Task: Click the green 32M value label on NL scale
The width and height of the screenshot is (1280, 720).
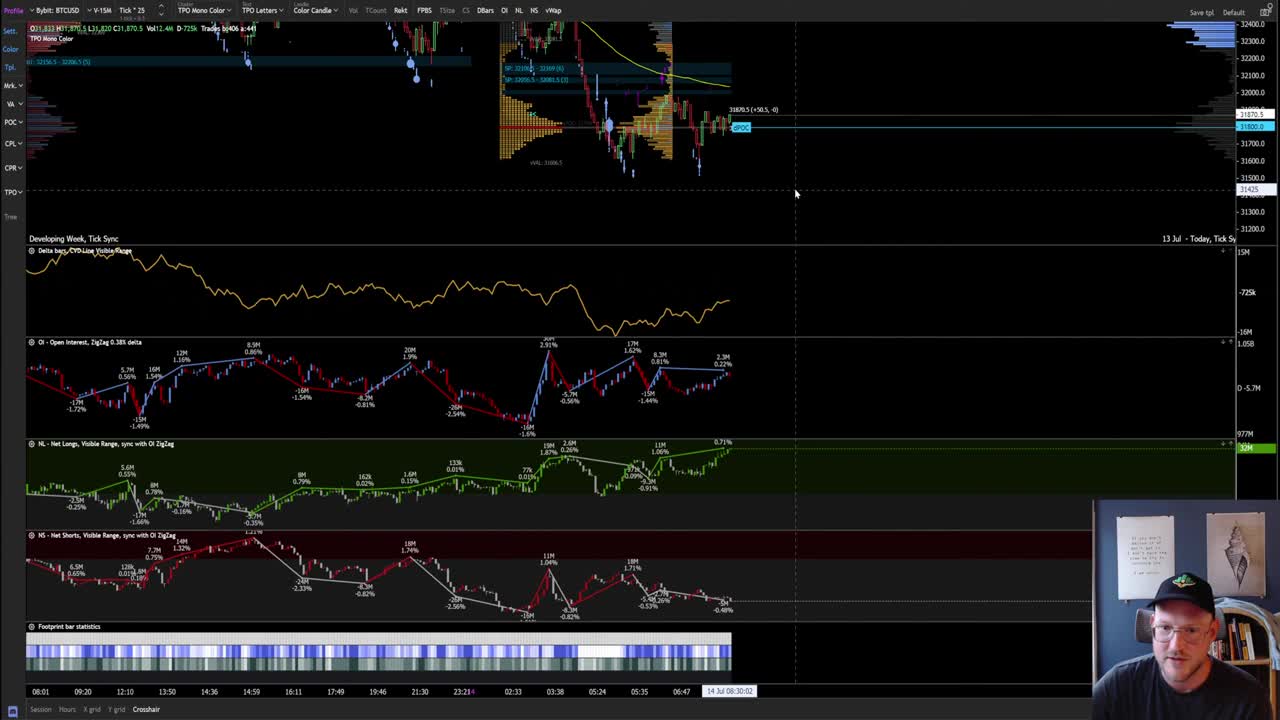Action: pos(1255,448)
